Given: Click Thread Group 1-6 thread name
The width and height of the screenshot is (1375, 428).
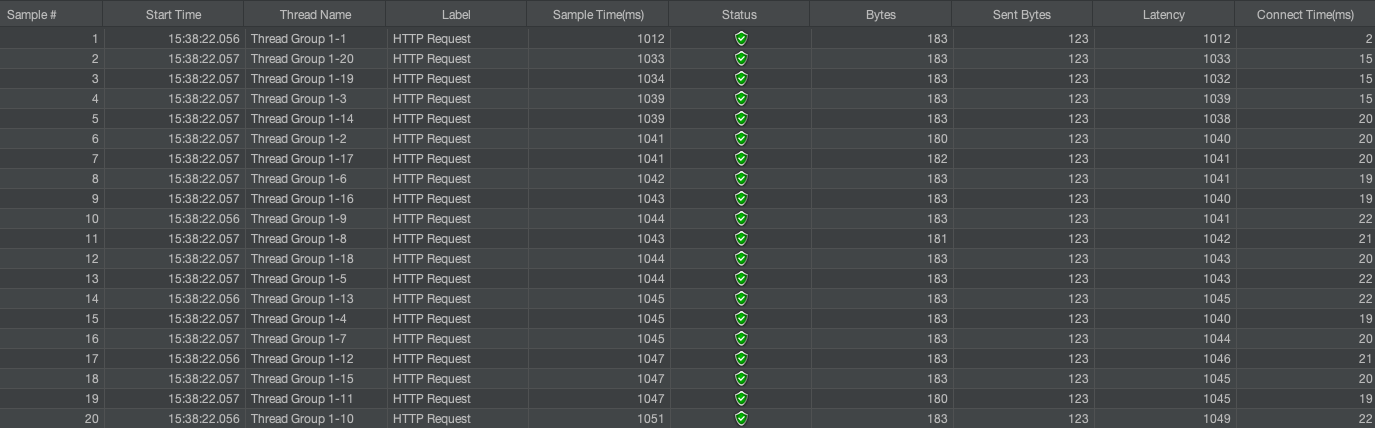Looking at the screenshot, I should pos(315,179).
